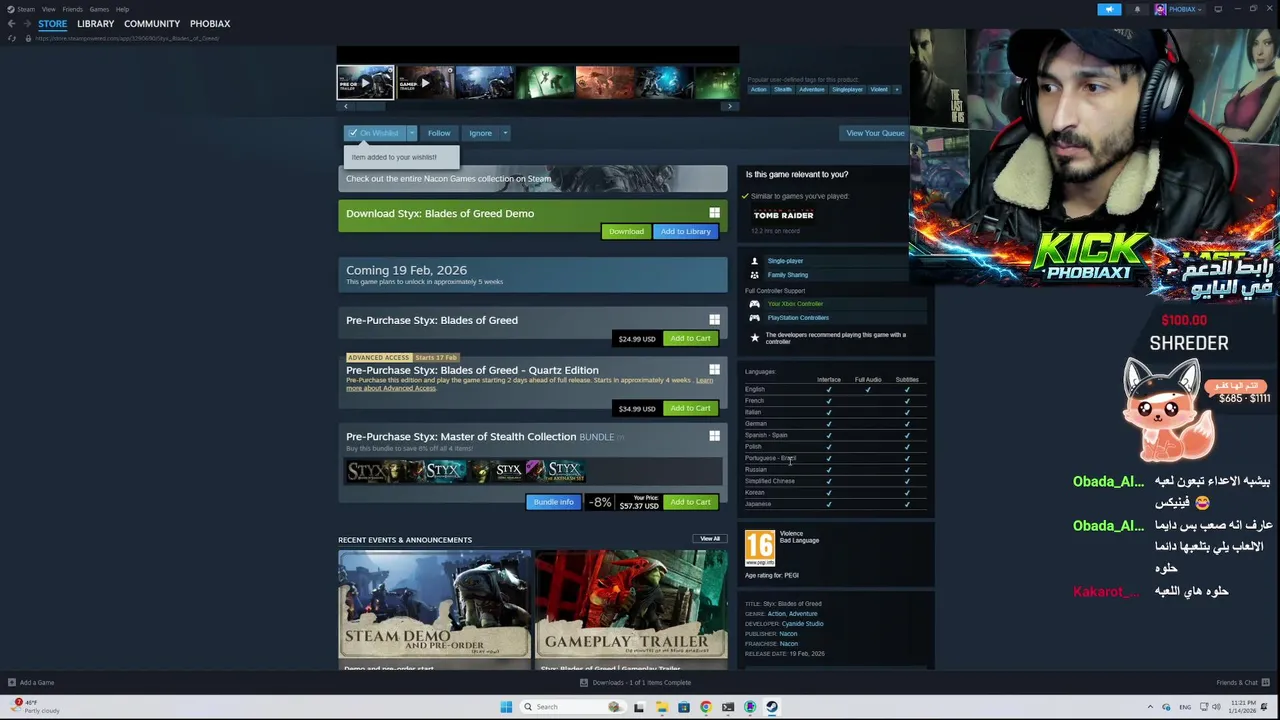Click the Xbox Controller icon
1280x720 pixels.
[x=754, y=304]
